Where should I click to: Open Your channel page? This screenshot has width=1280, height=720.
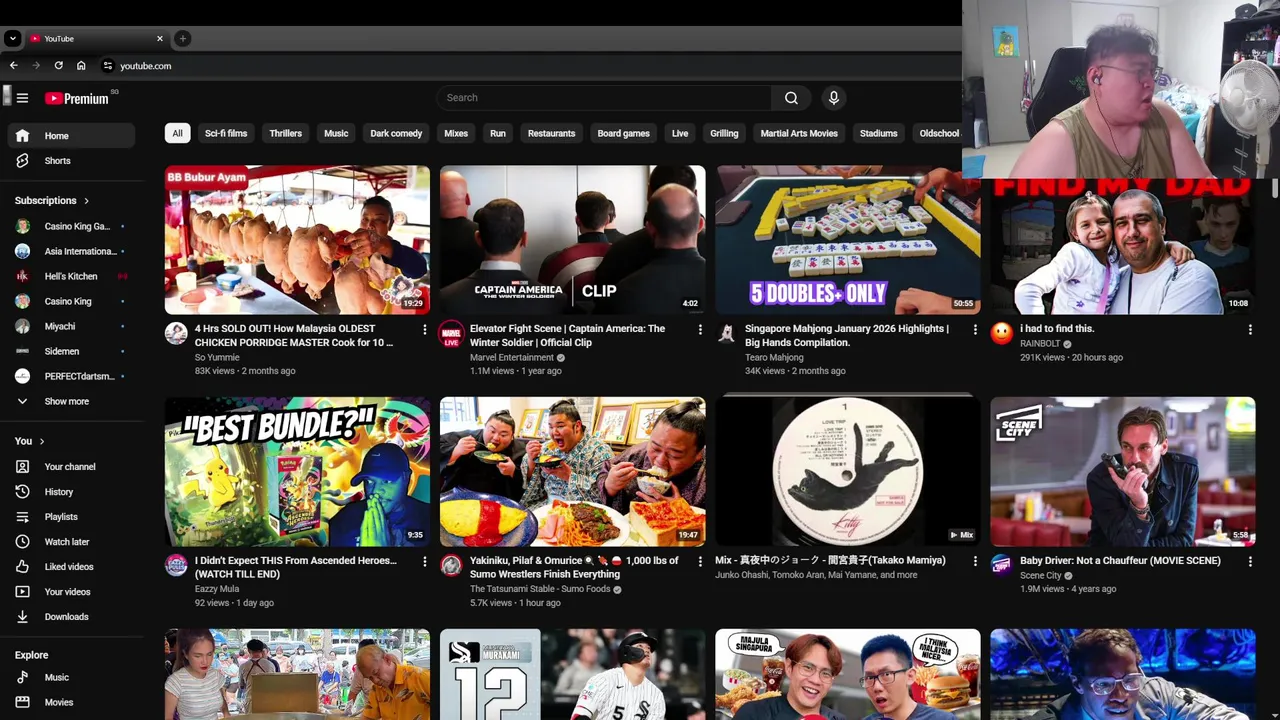(70, 467)
